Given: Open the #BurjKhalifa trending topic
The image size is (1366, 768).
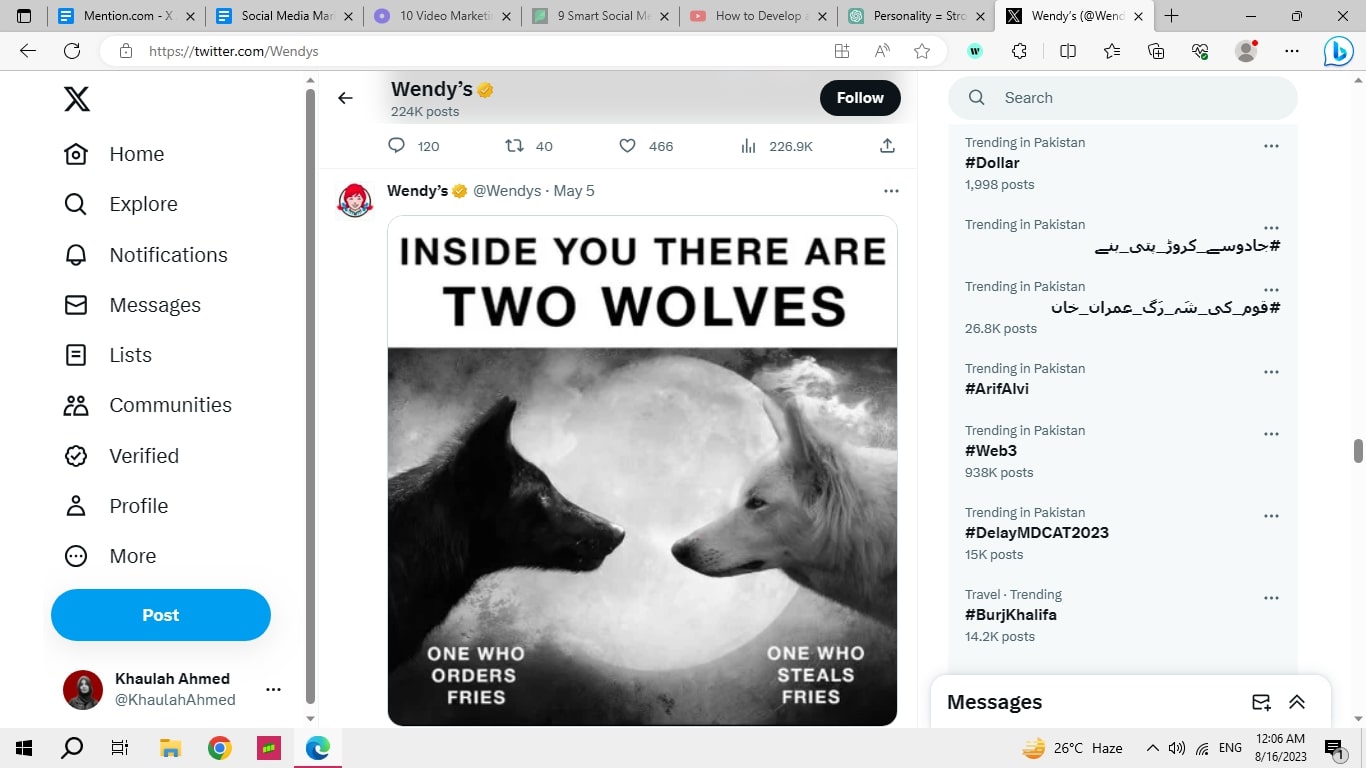Looking at the screenshot, I should coord(1011,615).
